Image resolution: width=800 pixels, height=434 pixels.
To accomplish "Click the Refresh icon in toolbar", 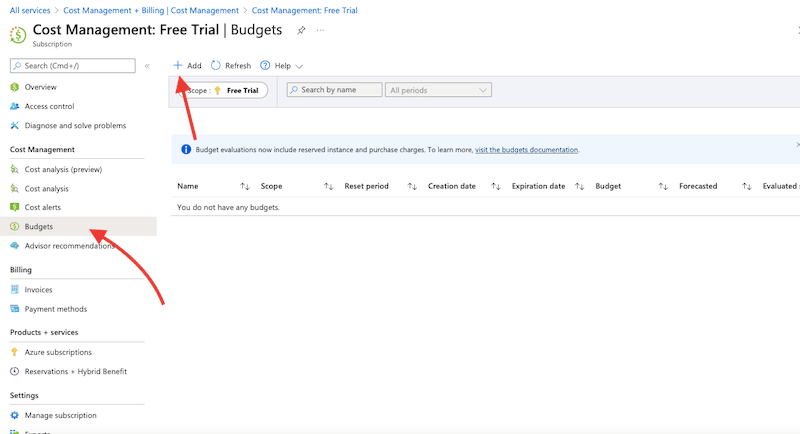I will [216, 65].
